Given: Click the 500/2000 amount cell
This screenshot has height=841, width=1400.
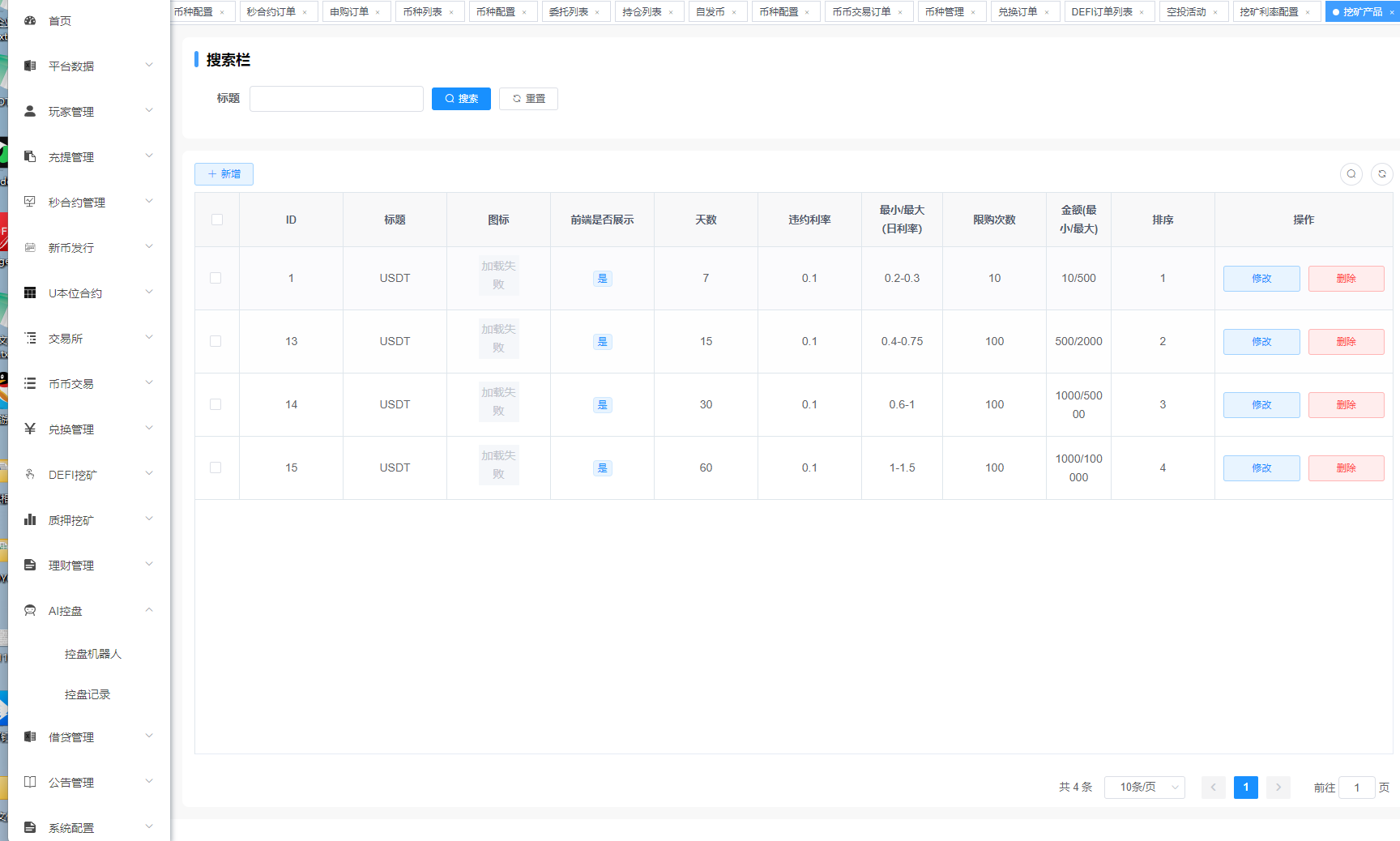Looking at the screenshot, I should (1078, 341).
